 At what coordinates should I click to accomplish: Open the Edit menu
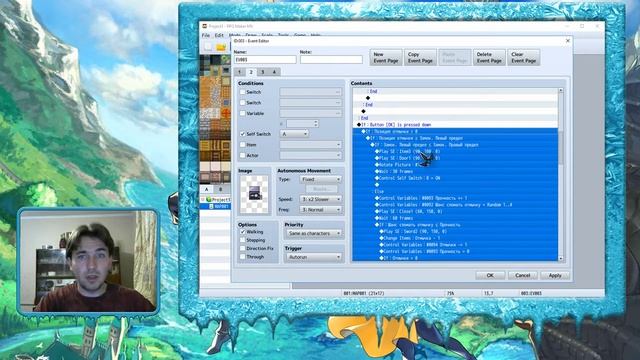click(219, 36)
